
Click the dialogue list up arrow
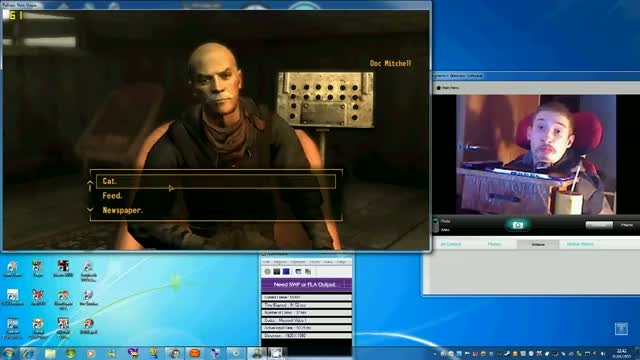tap(90, 185)
